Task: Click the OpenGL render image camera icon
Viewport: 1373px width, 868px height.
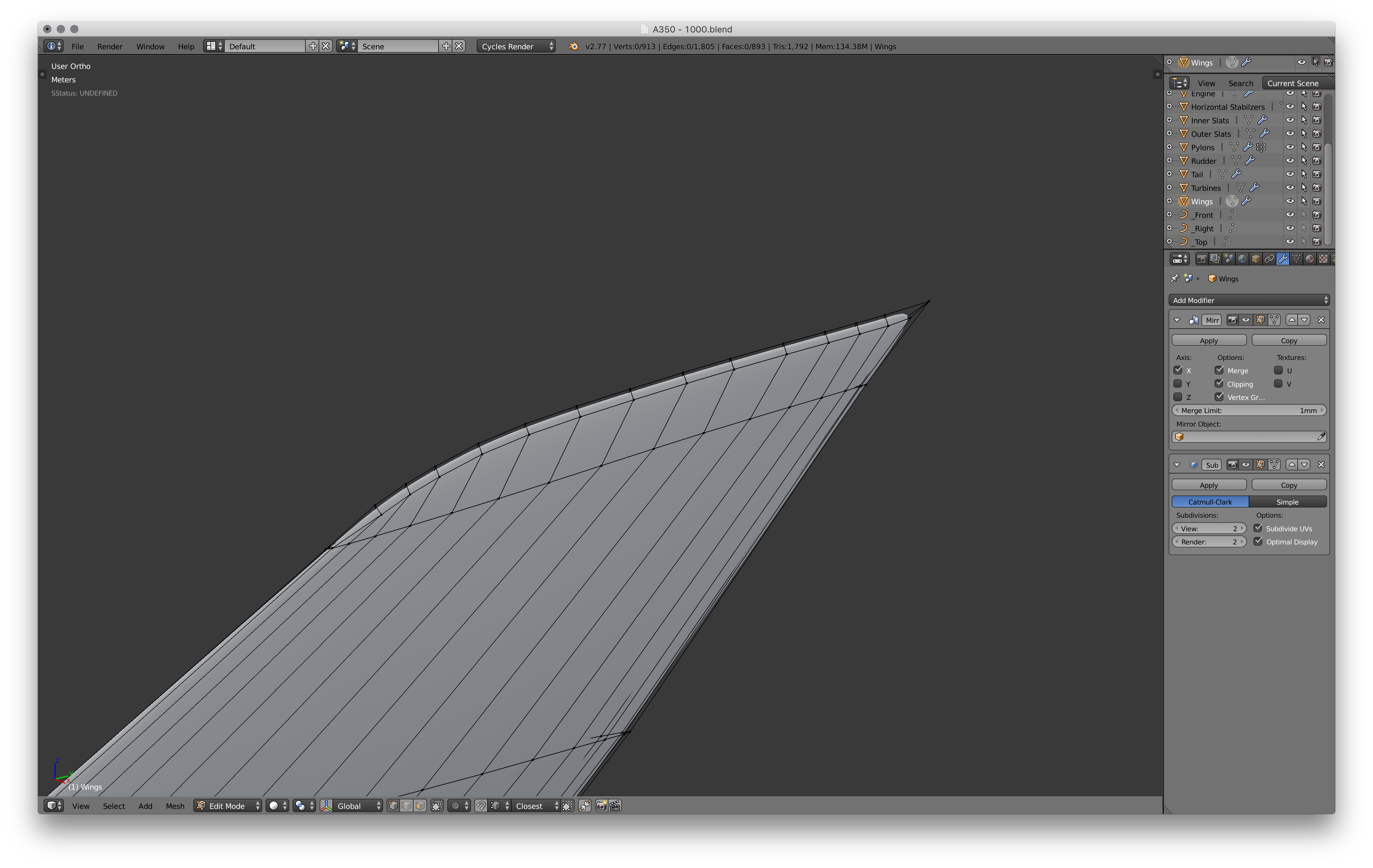Action: click(601, 805)
